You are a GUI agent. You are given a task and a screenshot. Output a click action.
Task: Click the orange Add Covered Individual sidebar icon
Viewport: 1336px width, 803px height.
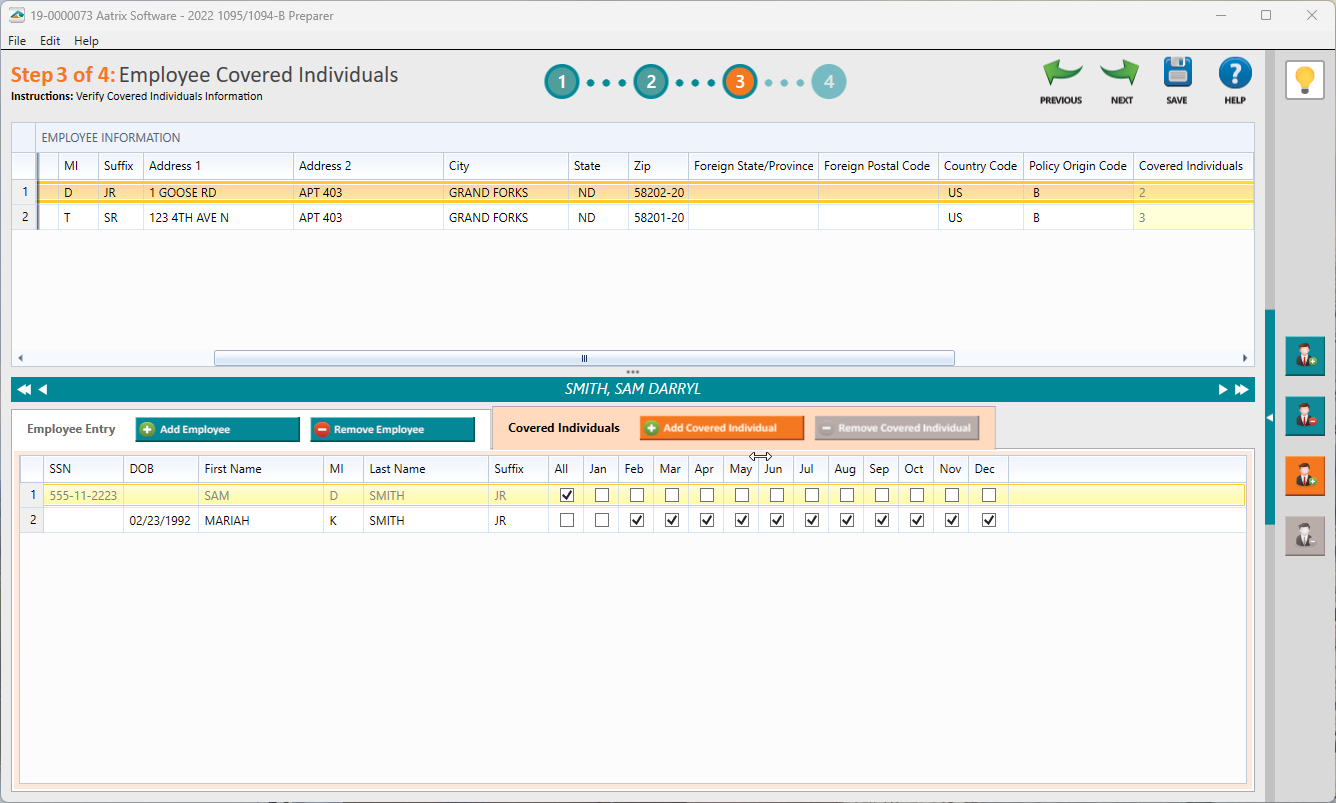[x=1305, y=476]
